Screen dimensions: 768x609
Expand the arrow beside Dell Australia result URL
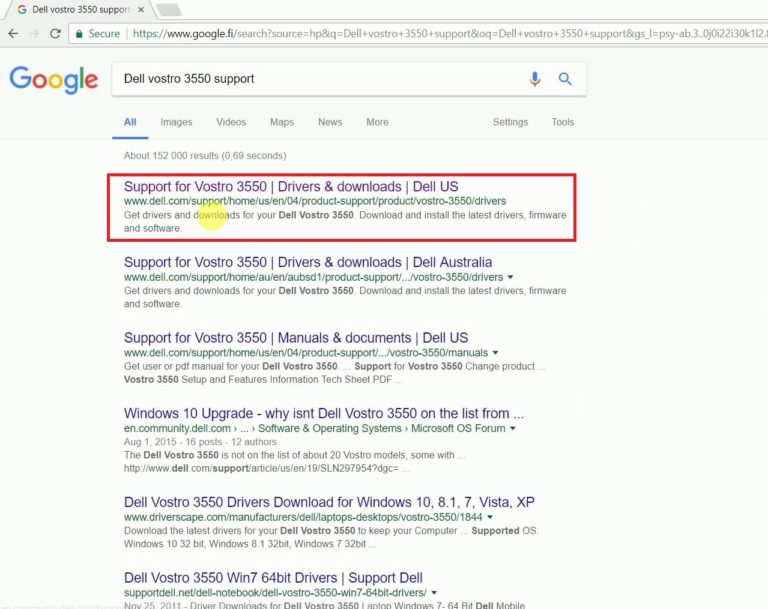click(x=511, y=277)
